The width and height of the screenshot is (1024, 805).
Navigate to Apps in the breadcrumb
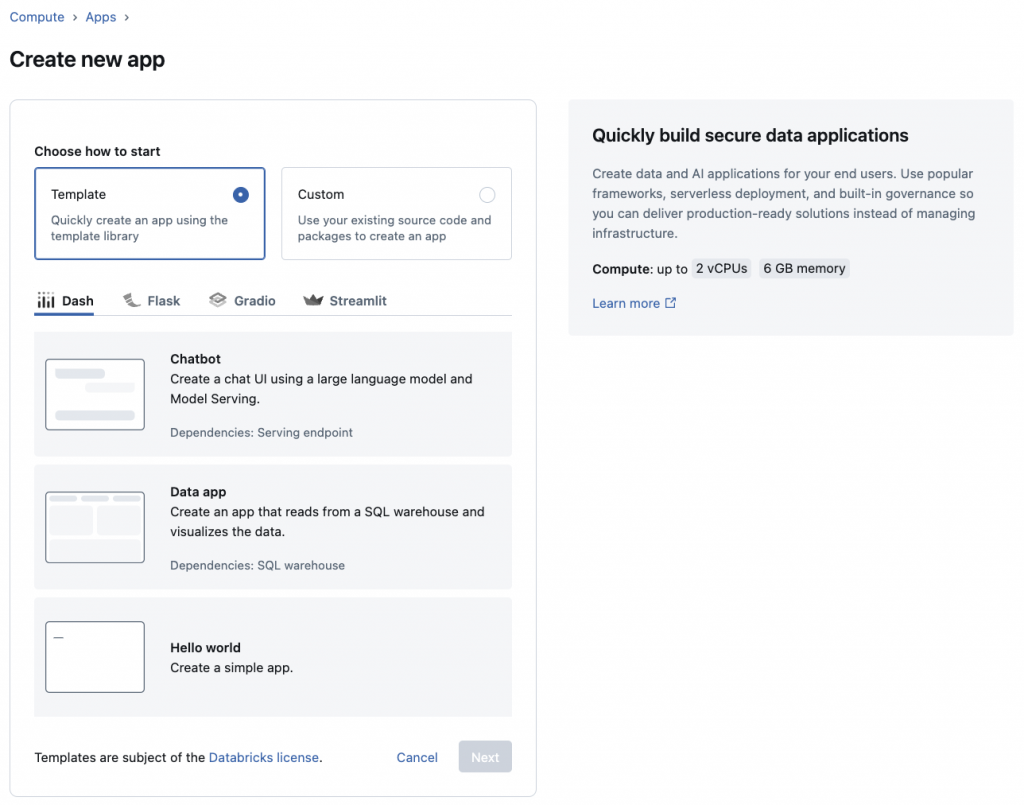(x=101, y=17)
